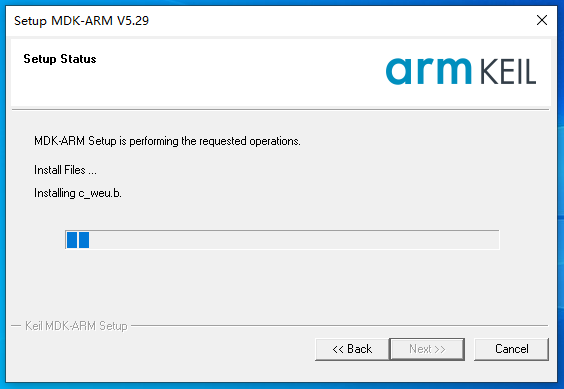
Task: Close the Setup MDK-ARM window
Action: (x=542, y=20)
